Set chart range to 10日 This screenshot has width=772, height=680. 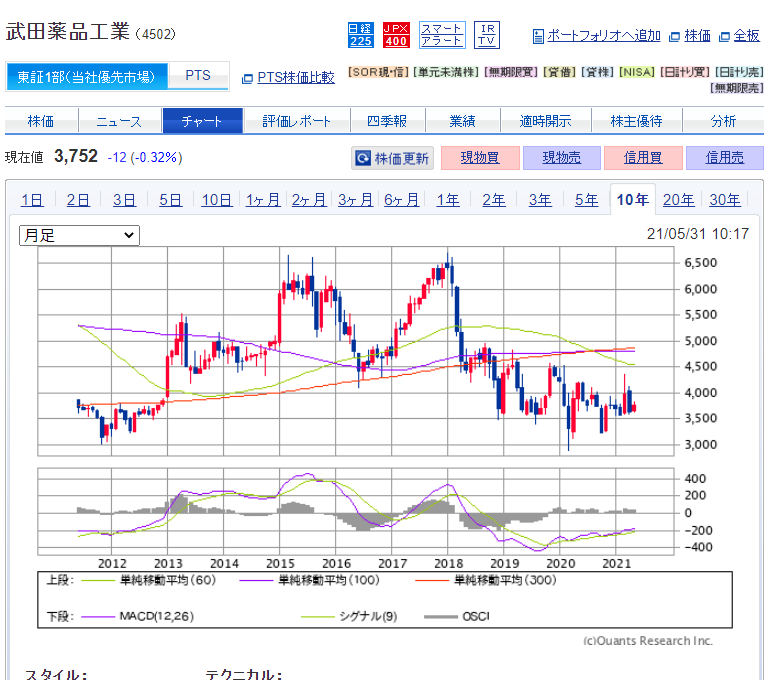[217, 200]
